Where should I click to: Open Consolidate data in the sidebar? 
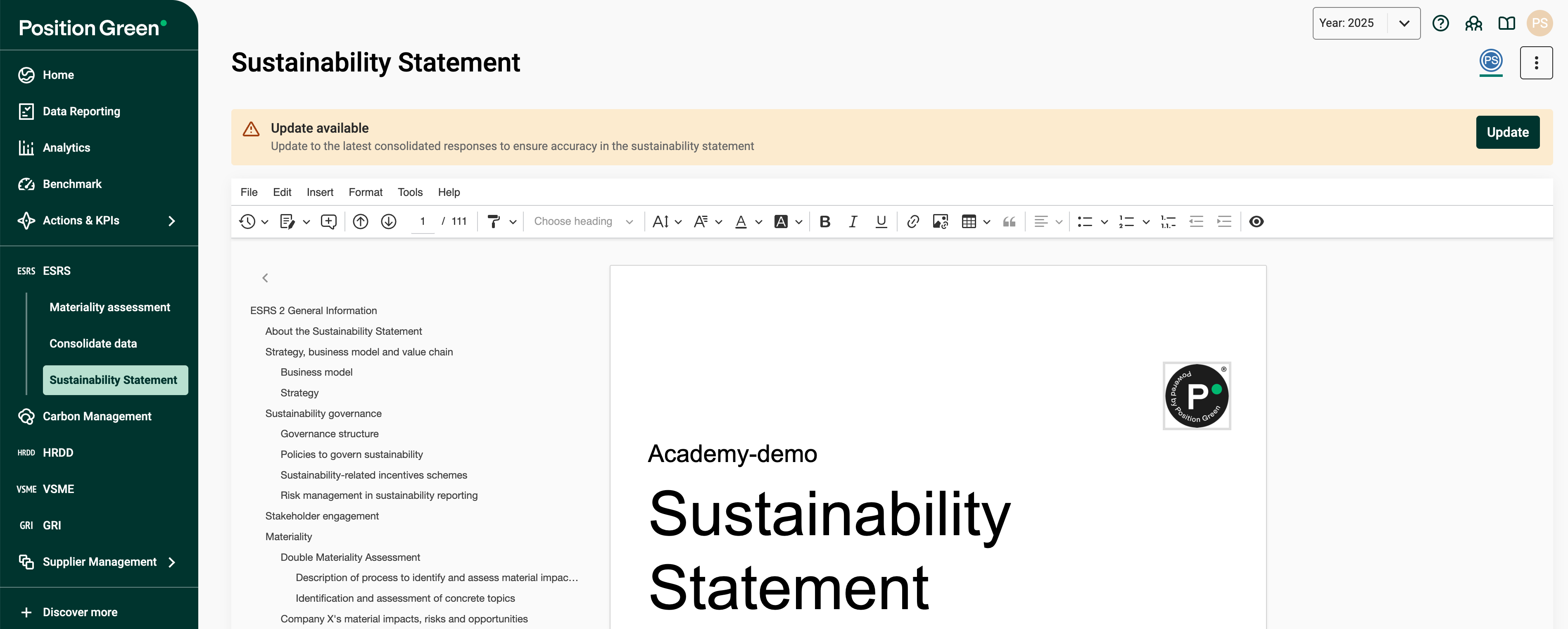[93, 343]
